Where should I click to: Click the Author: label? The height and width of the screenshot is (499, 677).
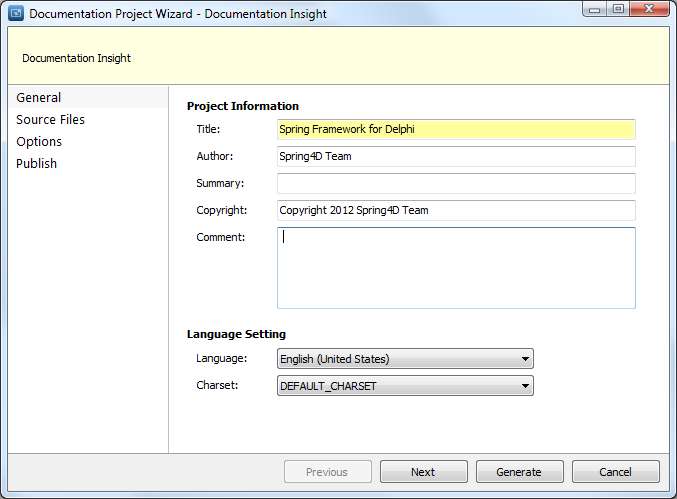[x=215, y=156]
